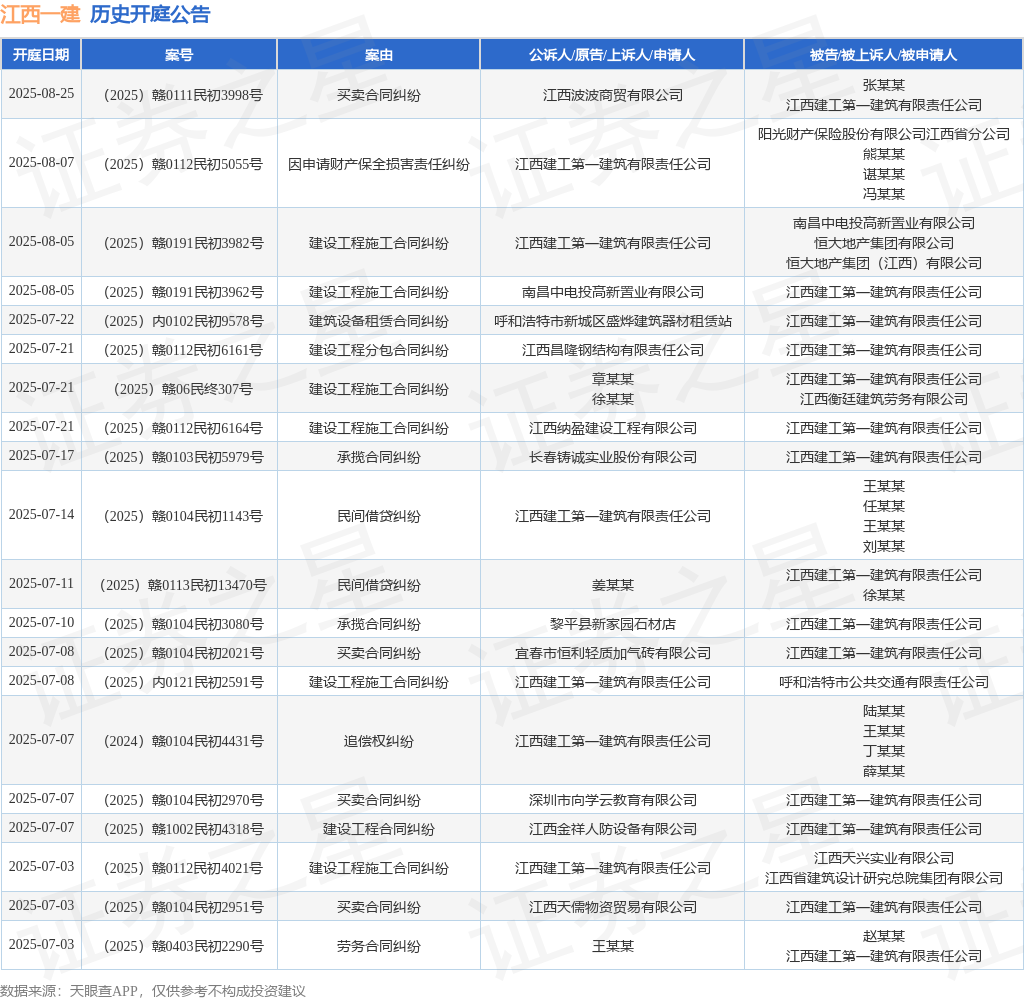The width and height of the screenshot is (1024, 1000).
Task: Click defendant 陆某某
Action: [x=884, y=711]
